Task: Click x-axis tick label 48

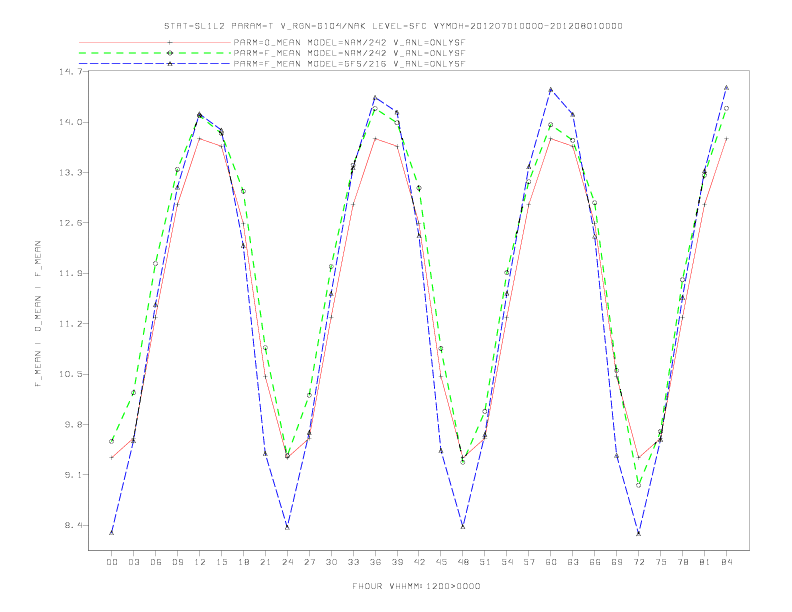Action: point(463,562)
